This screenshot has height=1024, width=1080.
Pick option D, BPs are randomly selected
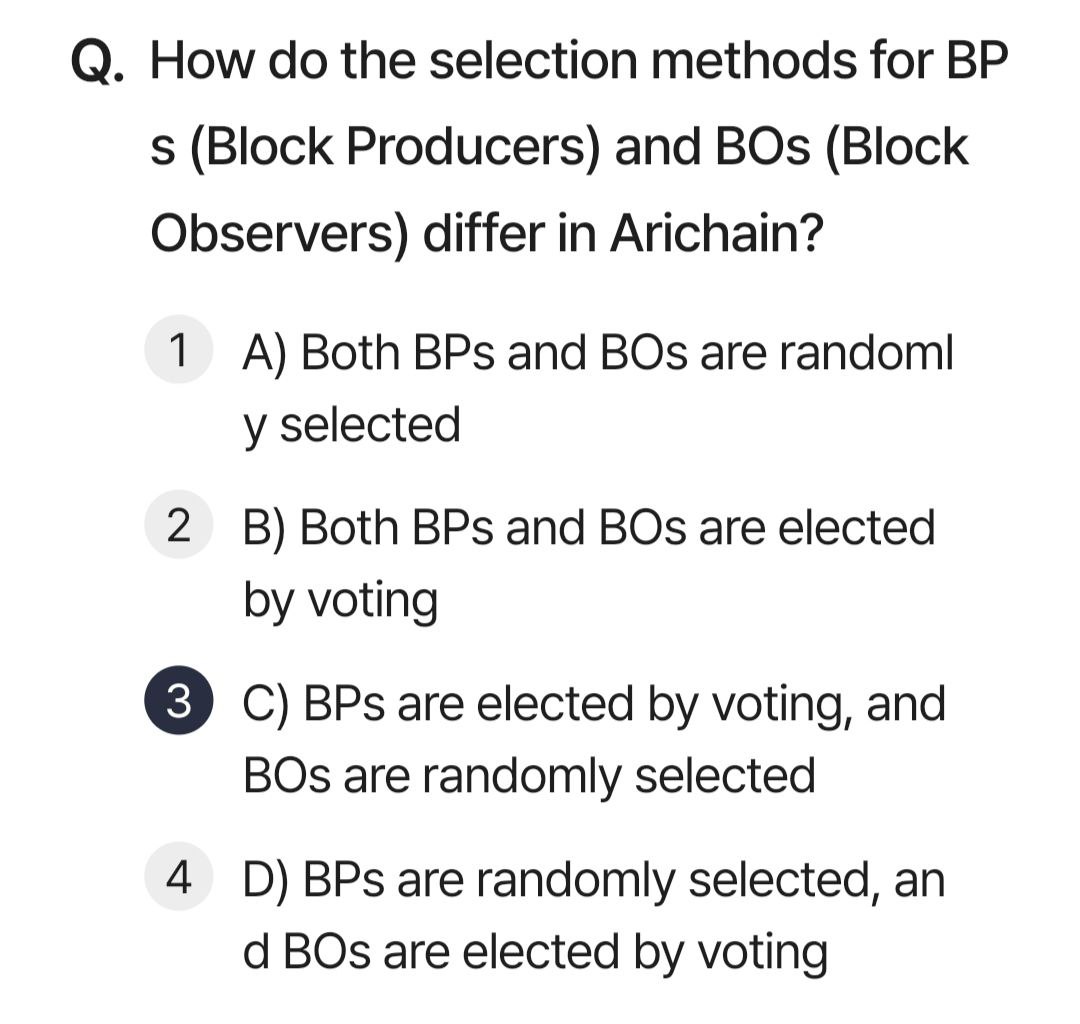coord(594,916)
